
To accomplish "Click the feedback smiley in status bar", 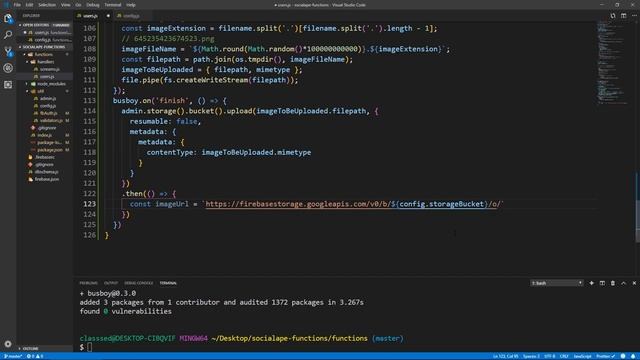I will (x=623, y=356).
